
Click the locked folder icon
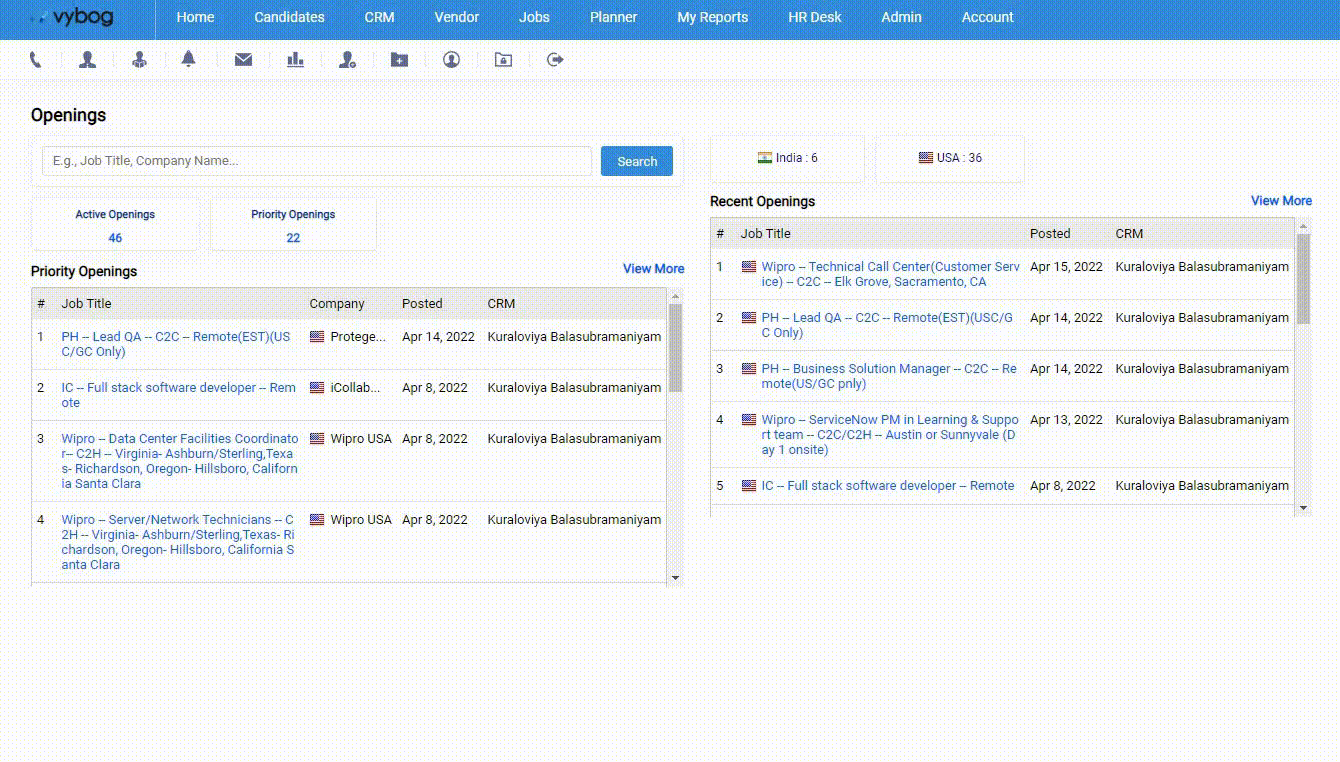(x=503, y=60)
